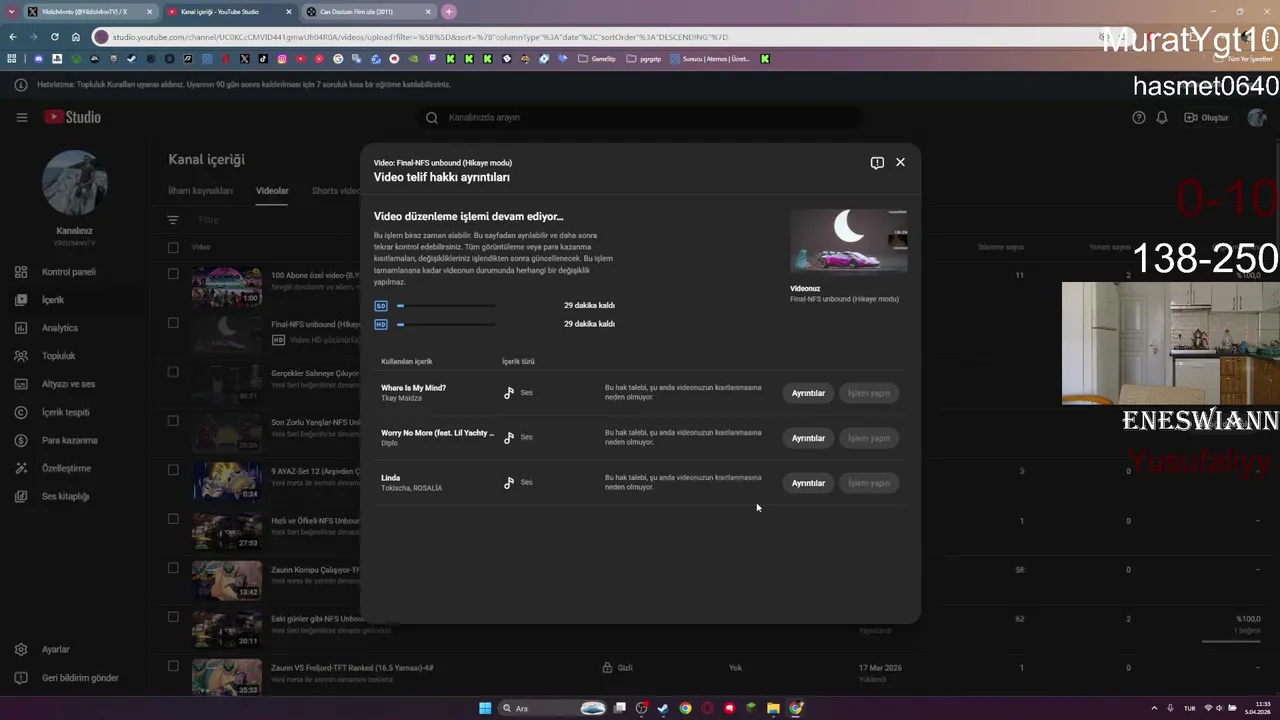1280x720 pixels.
Task: Open the notifications bell icon
Action: point(1162,117)
